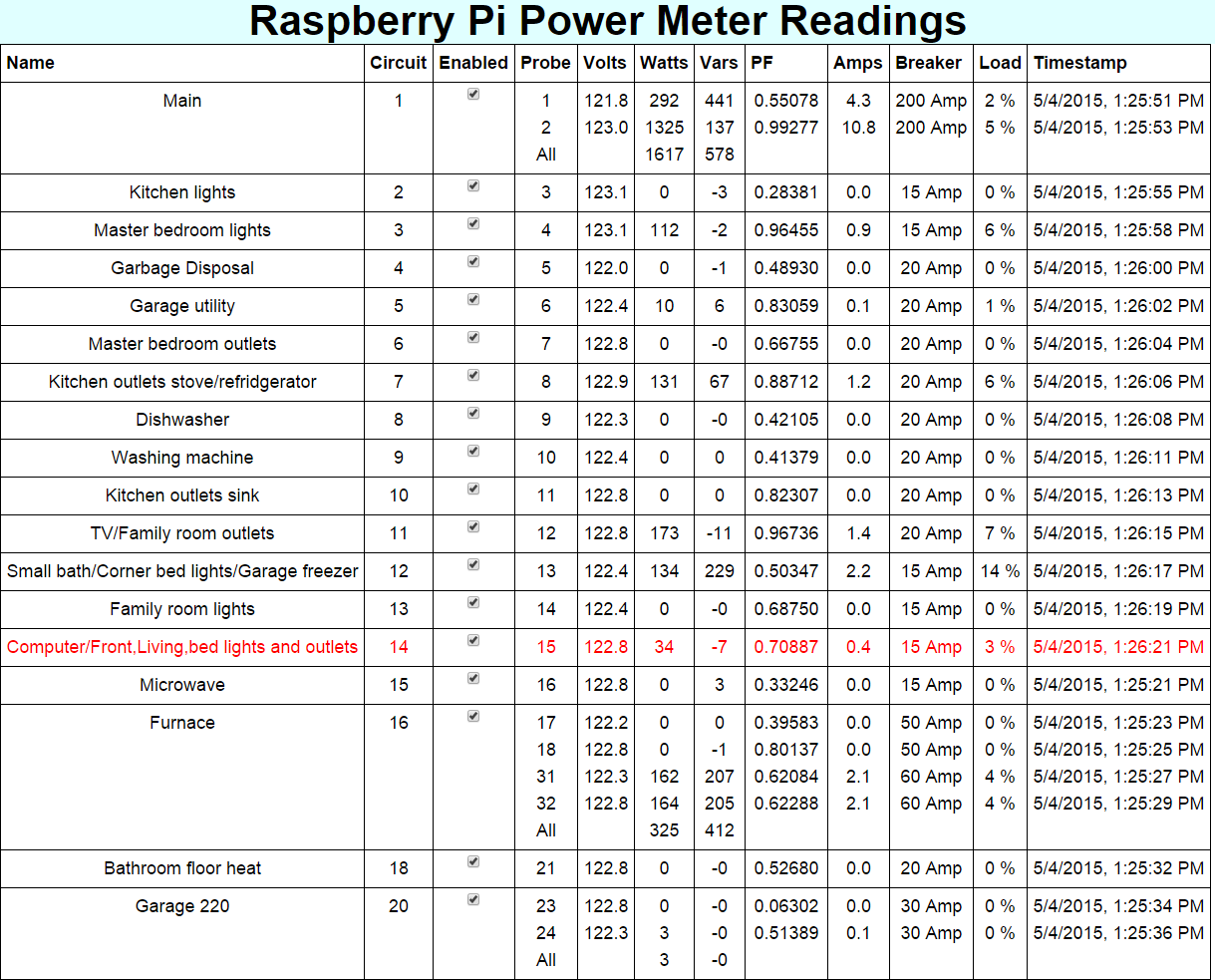Click the Garbage Disposal name cell
The image size is (1215, 980).
182,268
